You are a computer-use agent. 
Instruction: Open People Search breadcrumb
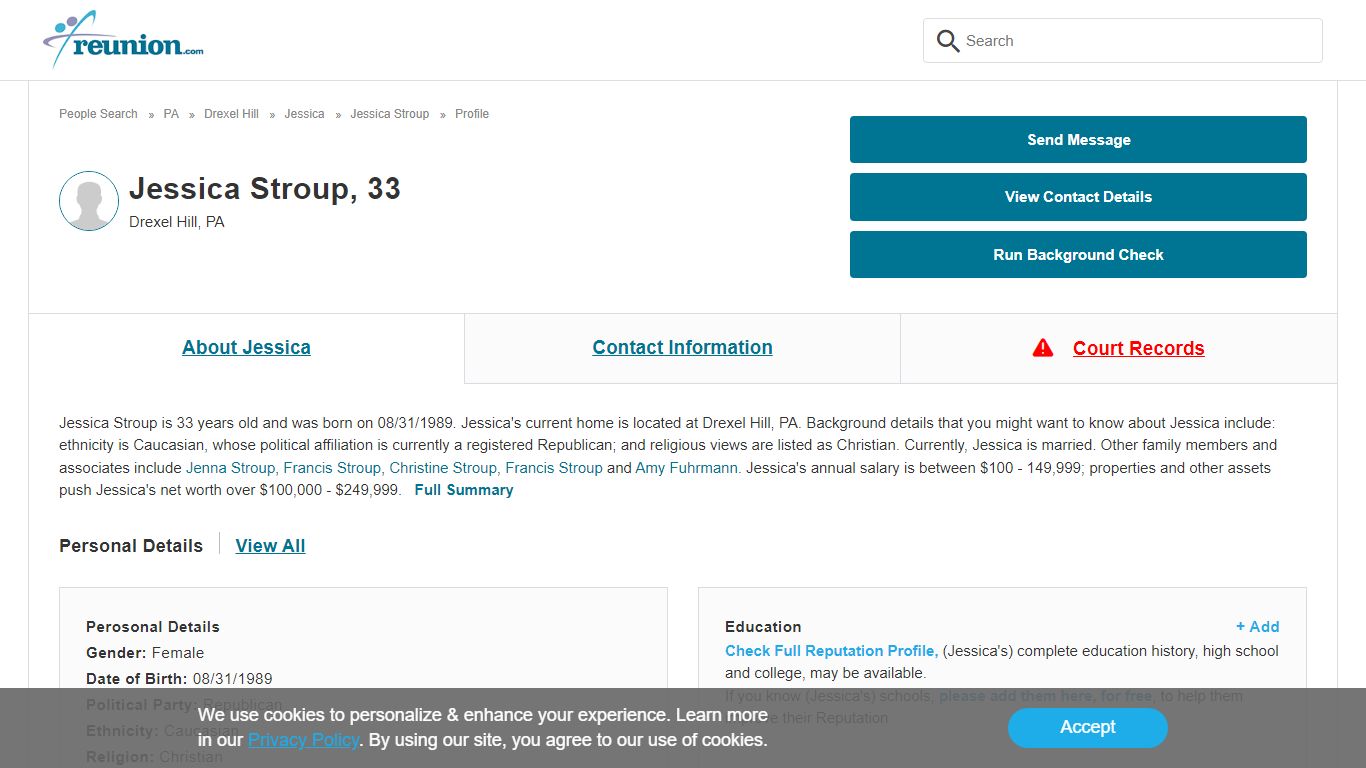pyautogui.click(x=98, y=114)
